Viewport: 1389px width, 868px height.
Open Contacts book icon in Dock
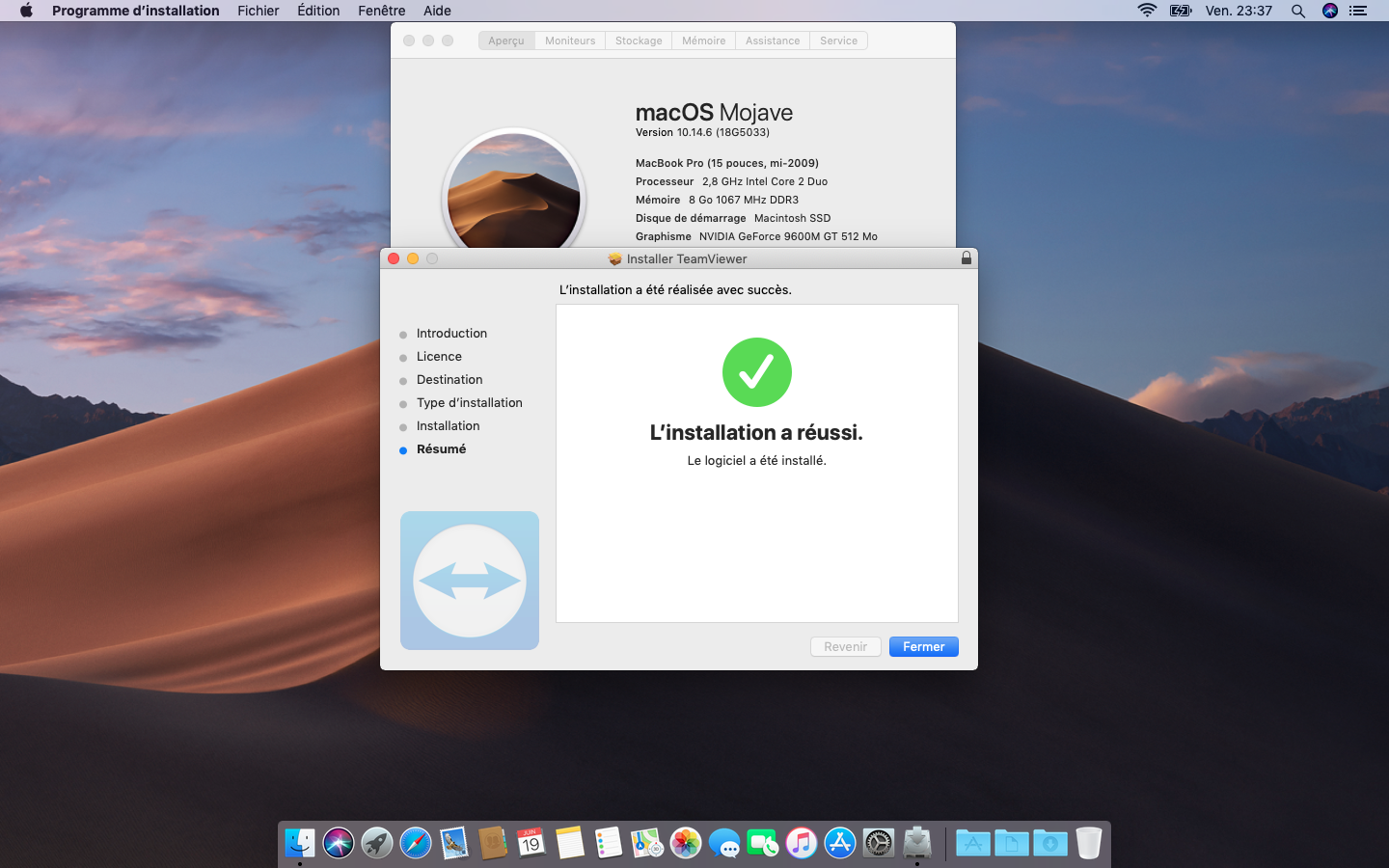point(493,843)
